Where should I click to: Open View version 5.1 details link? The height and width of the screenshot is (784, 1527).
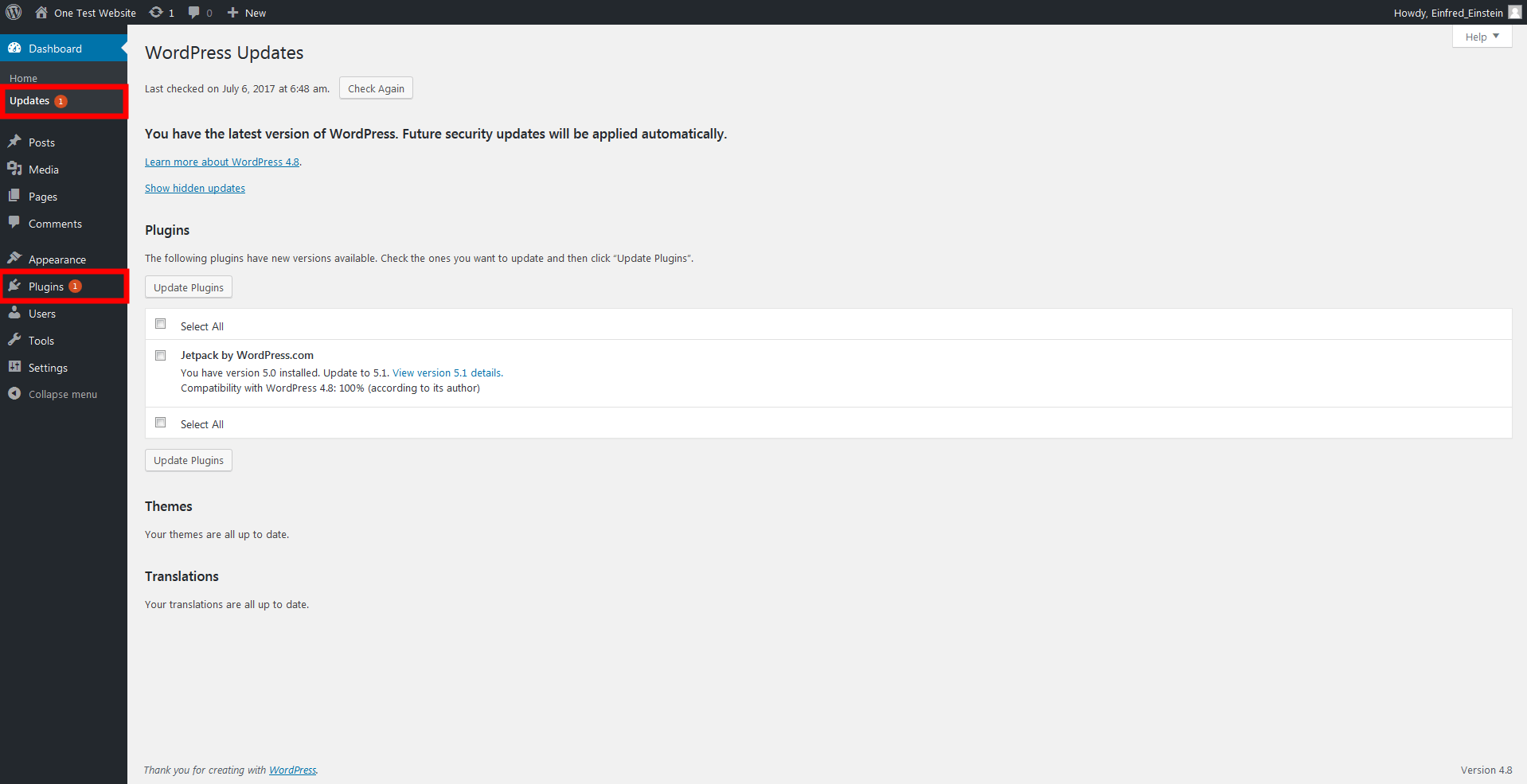(447, 372)
